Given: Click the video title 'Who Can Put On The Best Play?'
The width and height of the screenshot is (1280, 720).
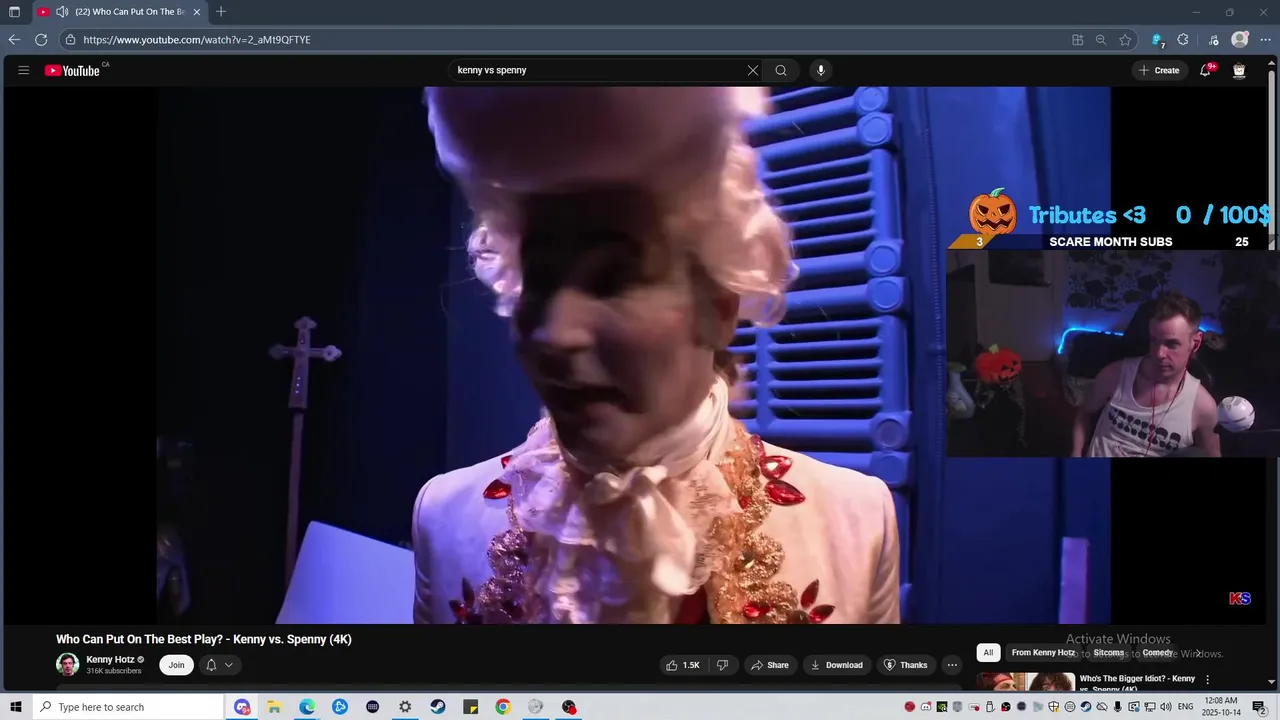Looking at the screenshot, I should (204, 639).
